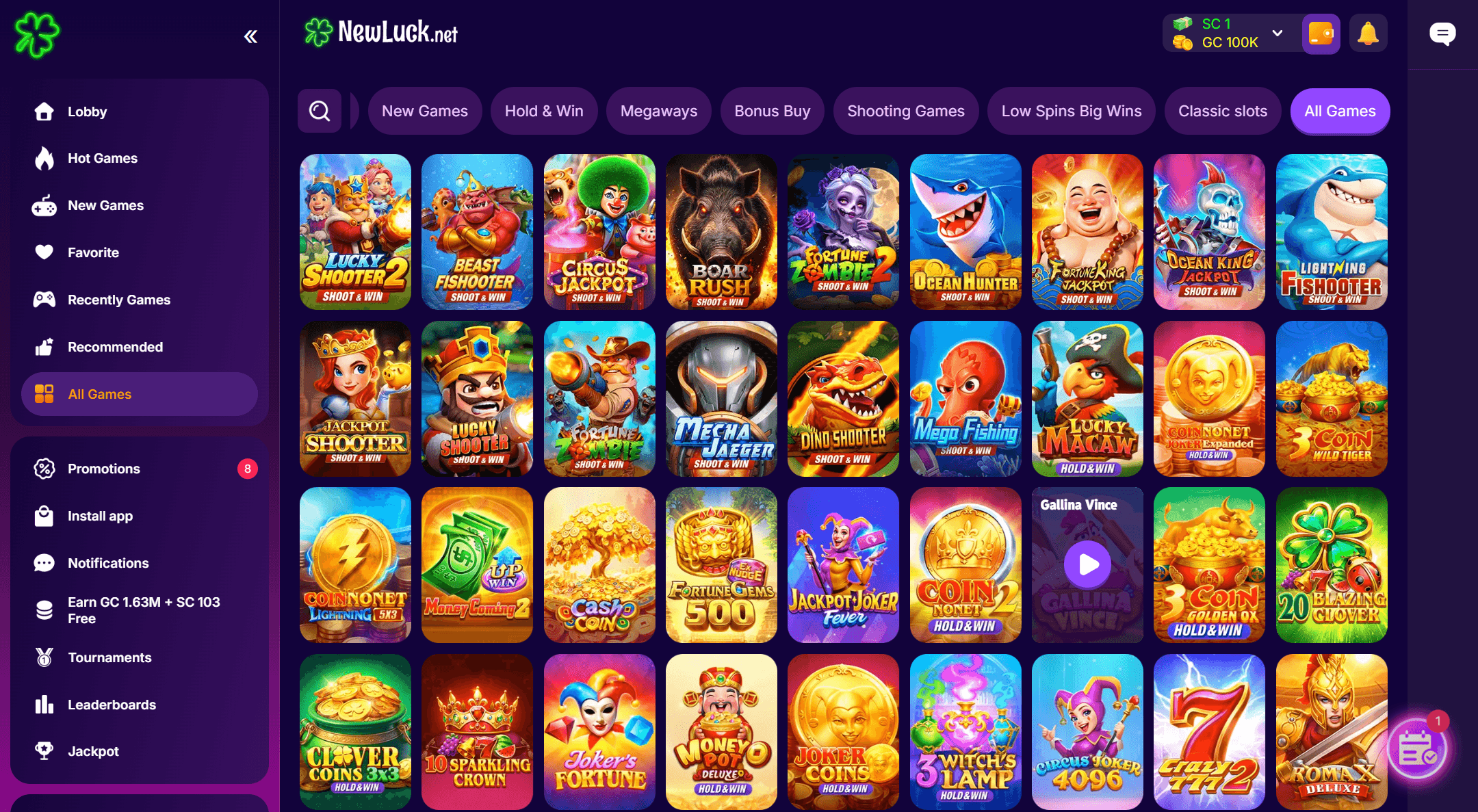Open the search games icon

[x=320, y=111]
